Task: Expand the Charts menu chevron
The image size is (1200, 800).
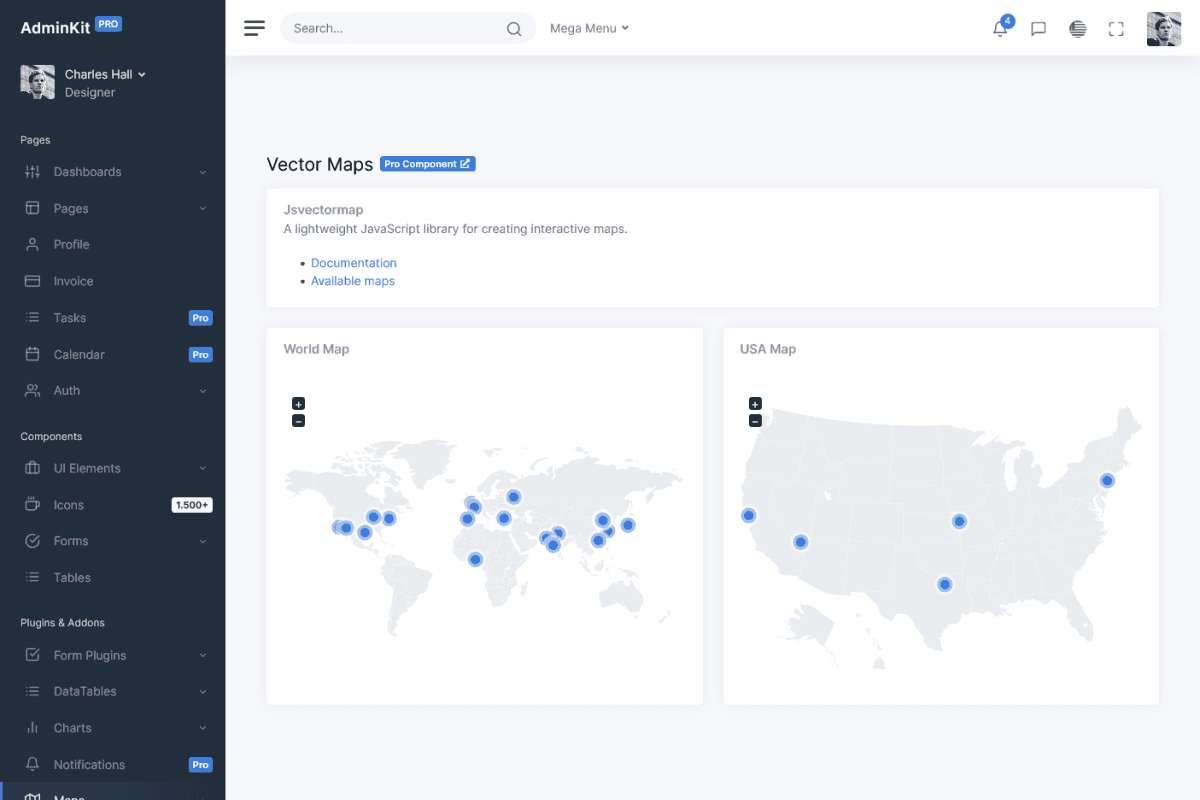Action: pos(203,728)
